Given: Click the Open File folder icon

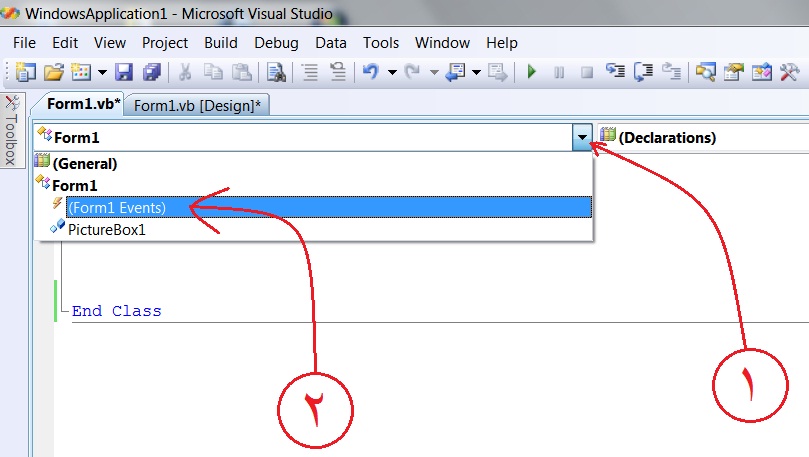Looking at the screenshot, I should (x=53, y=72).
